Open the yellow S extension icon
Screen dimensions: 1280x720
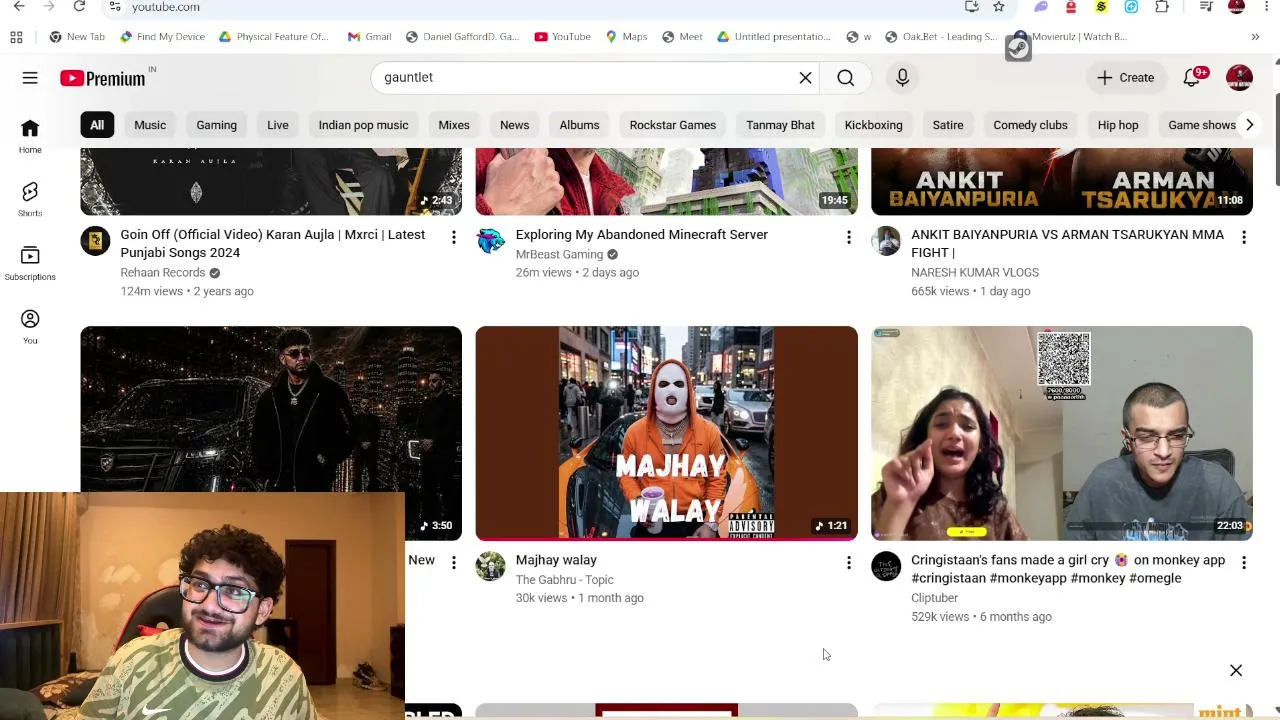(1101, 7)
